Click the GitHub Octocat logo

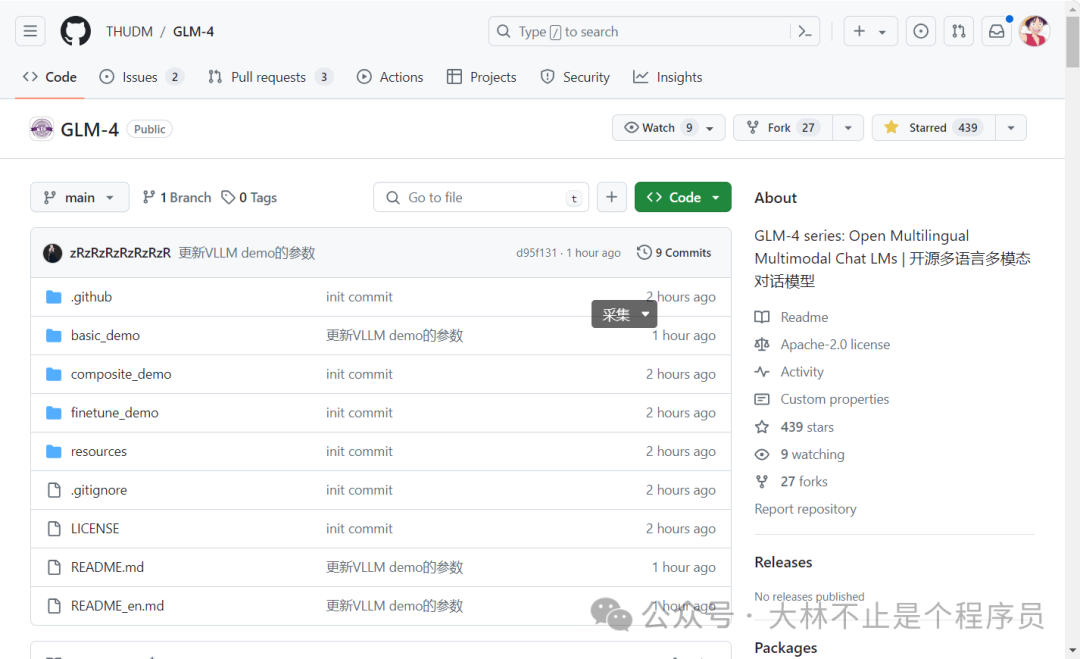[75, 31]
